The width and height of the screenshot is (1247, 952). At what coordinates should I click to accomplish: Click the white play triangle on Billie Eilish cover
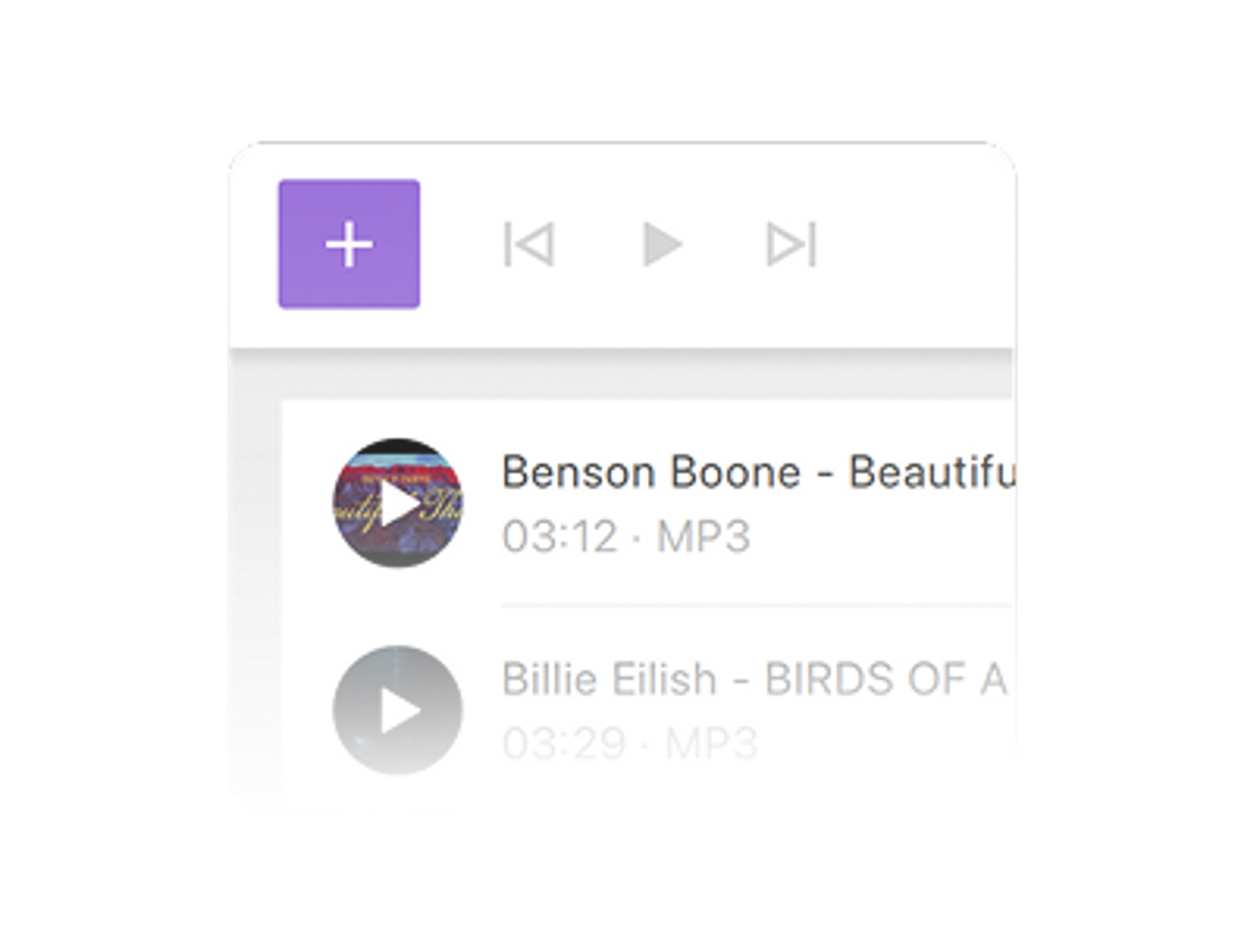(399, 711)
